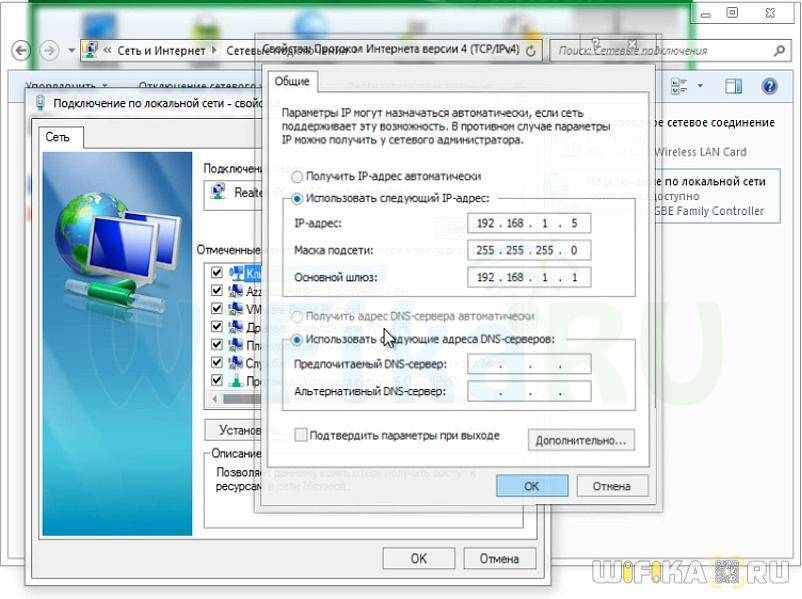
Task: Open Help via the blue question mark icon
Action: tap(770, 87)
